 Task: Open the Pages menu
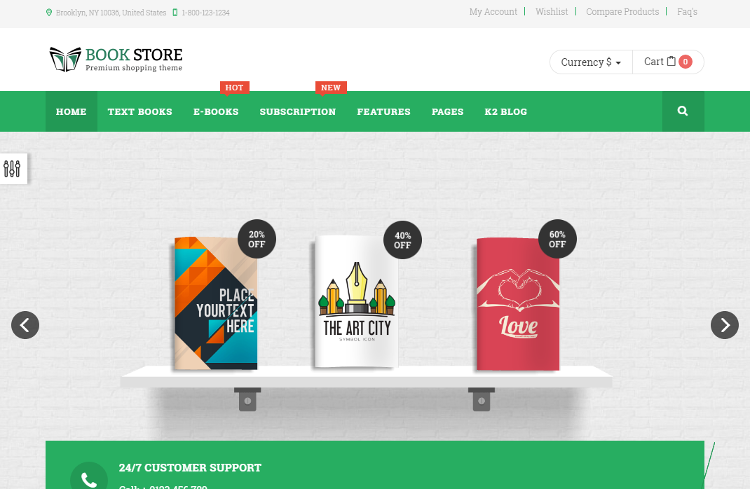point(447,111)
